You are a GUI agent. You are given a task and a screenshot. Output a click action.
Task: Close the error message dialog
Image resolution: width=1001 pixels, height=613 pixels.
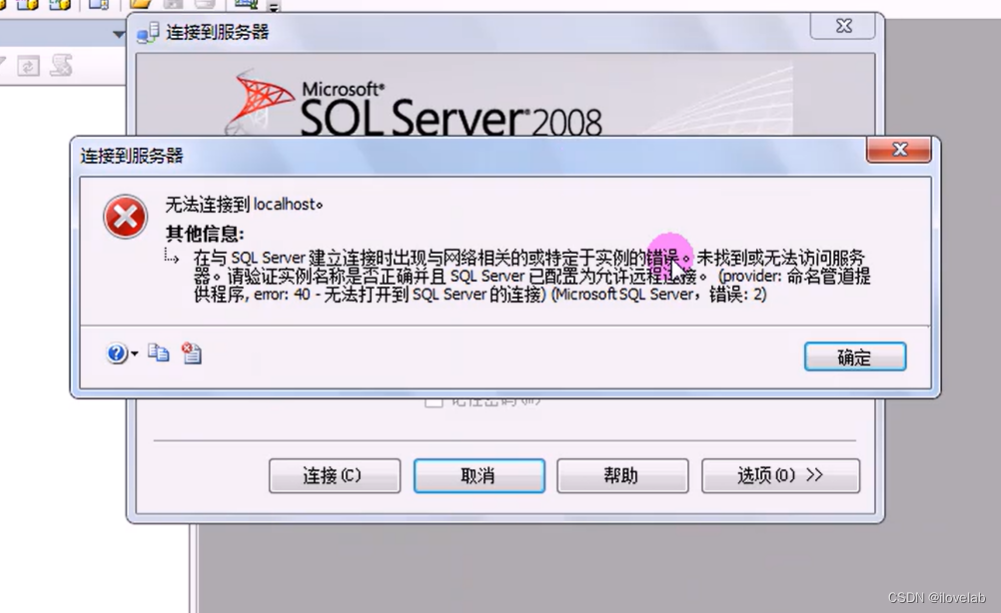[x=899, y=149]
